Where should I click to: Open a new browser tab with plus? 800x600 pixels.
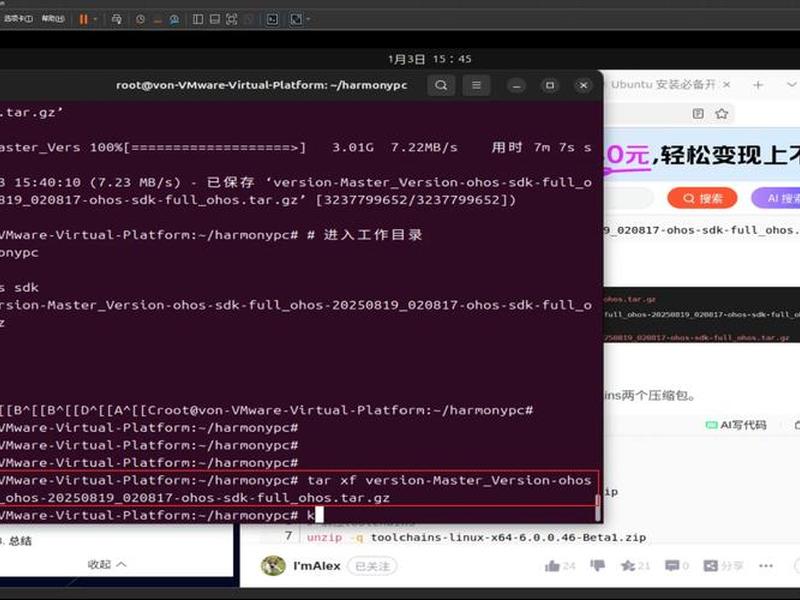[x=758, y=85]
